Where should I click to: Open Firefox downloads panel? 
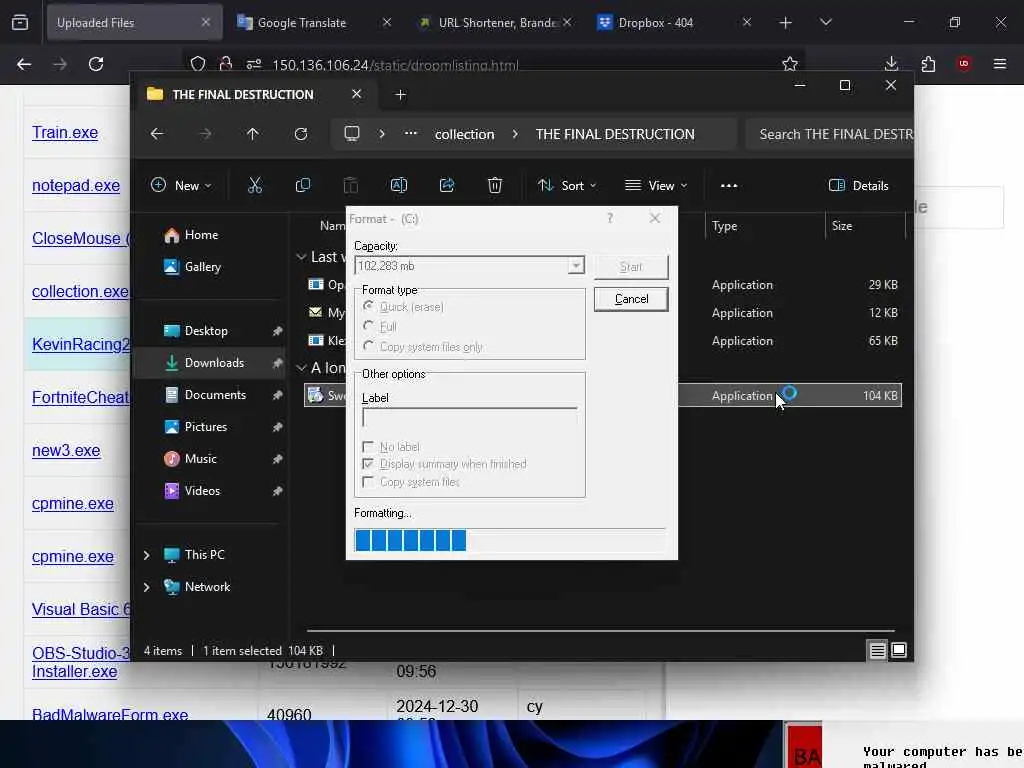pyautogui.click(x=891, y=64)
